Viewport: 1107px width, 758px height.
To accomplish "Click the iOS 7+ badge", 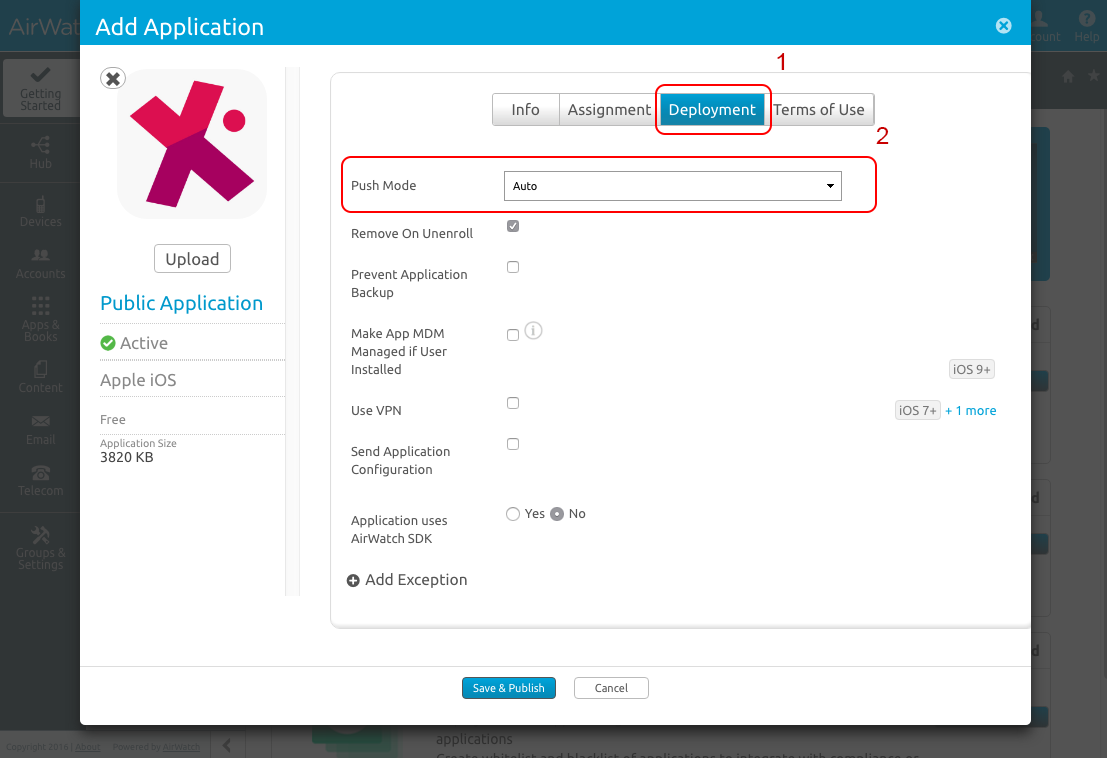I will tap(918, 410).
